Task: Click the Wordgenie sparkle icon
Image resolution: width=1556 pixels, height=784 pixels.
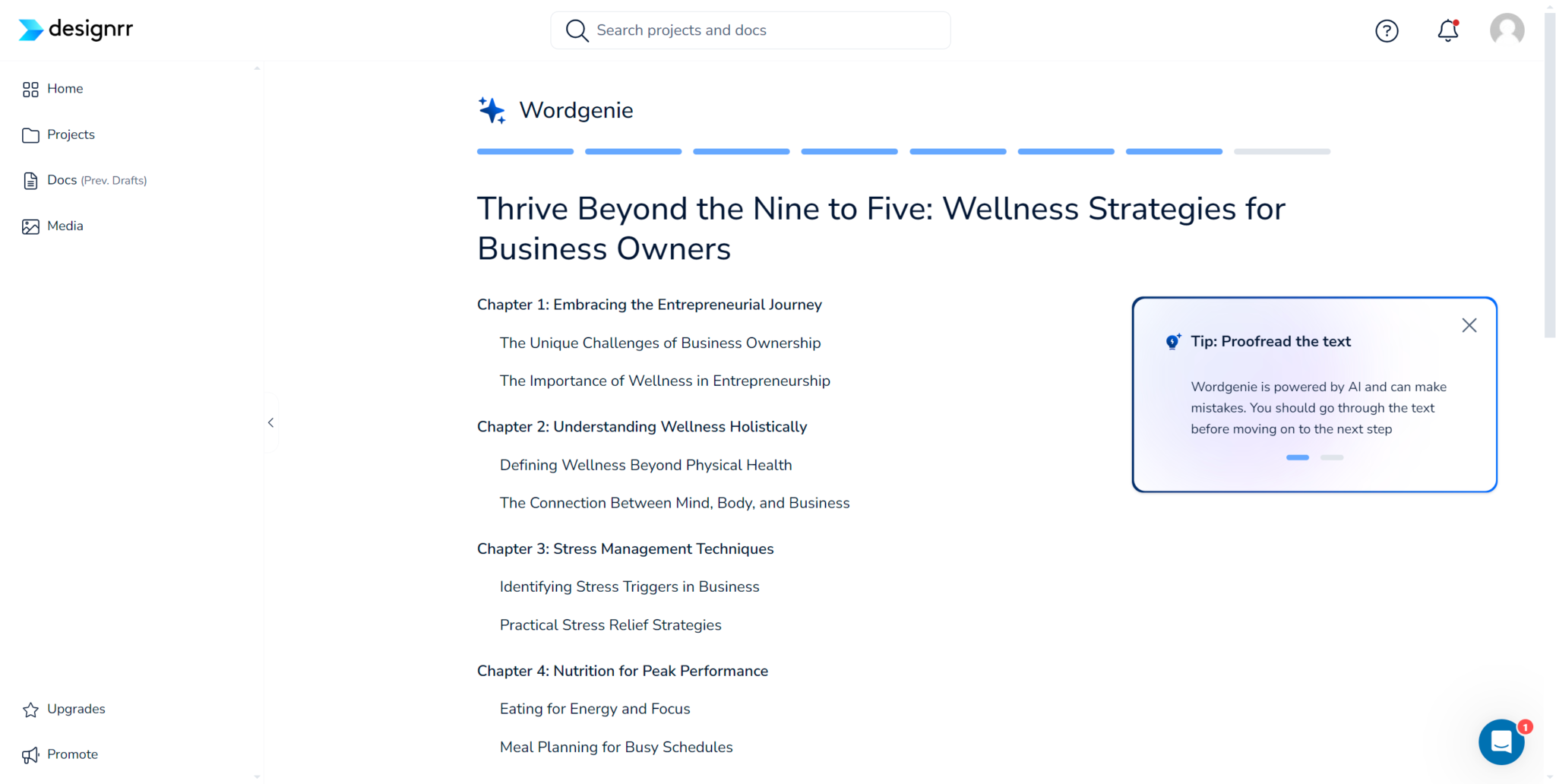Action: click(x=492, y=110)
